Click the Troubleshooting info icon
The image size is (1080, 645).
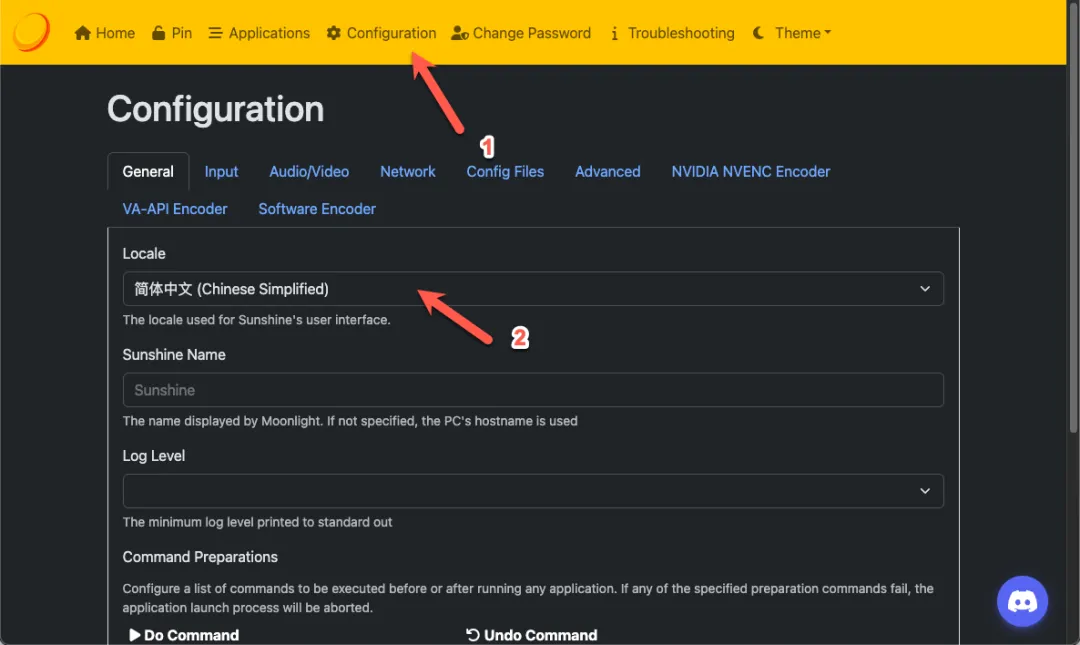click(x=614, y=33)
